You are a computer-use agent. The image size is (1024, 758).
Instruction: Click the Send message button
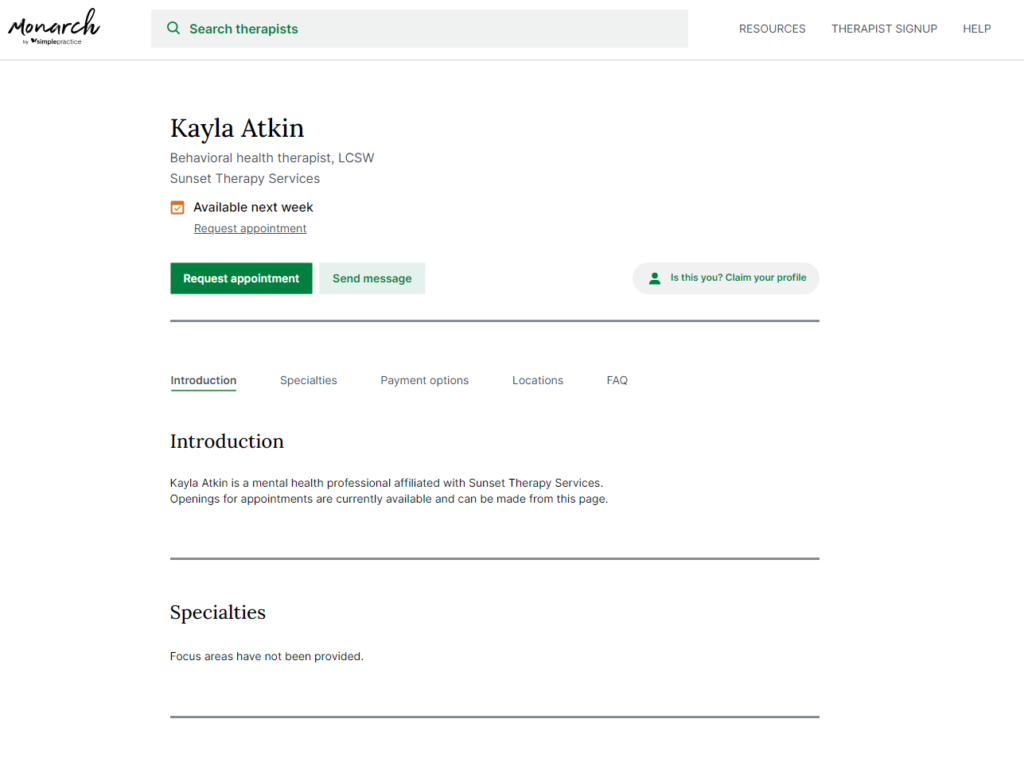coord(372,279)
